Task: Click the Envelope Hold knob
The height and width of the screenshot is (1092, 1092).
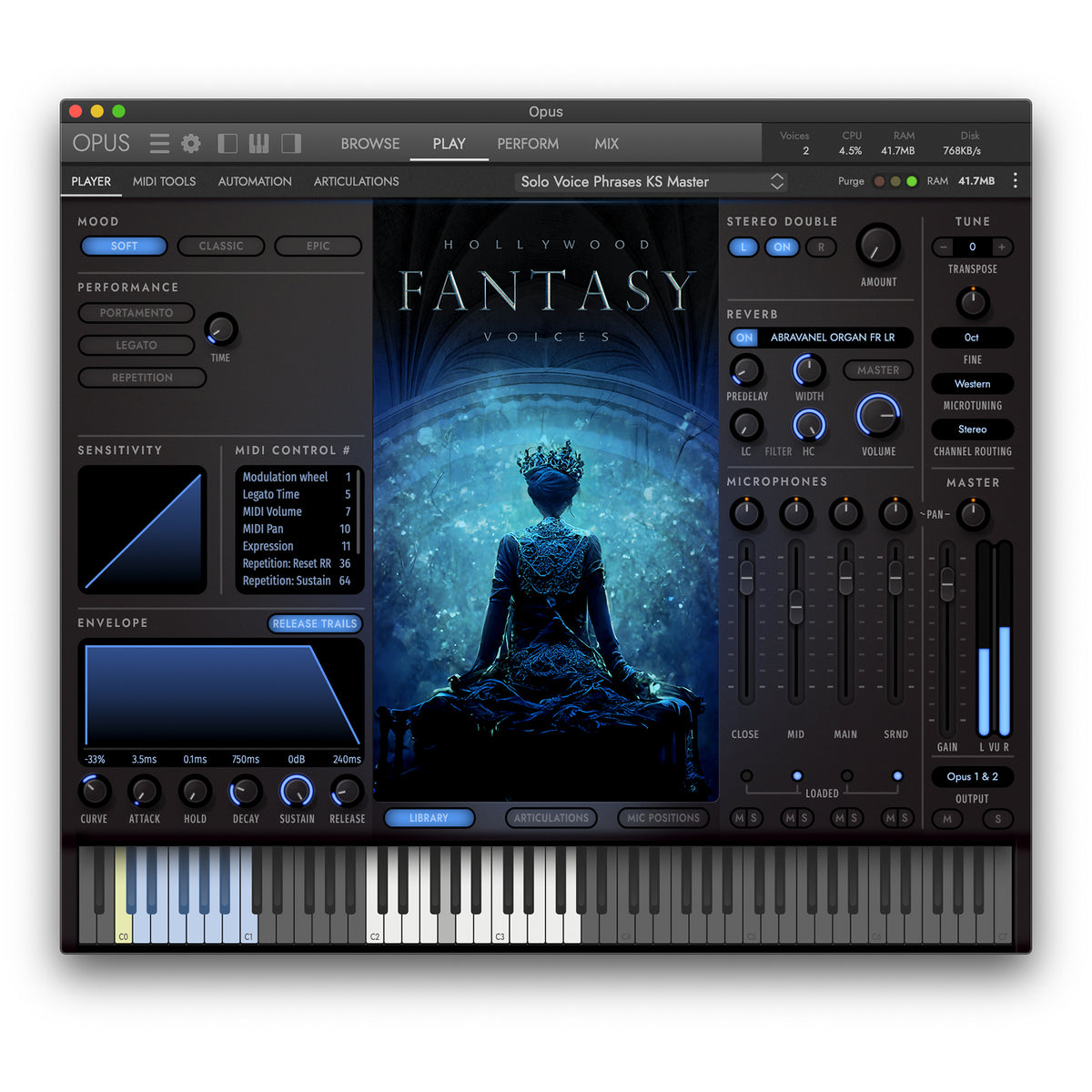Action: 195,792
